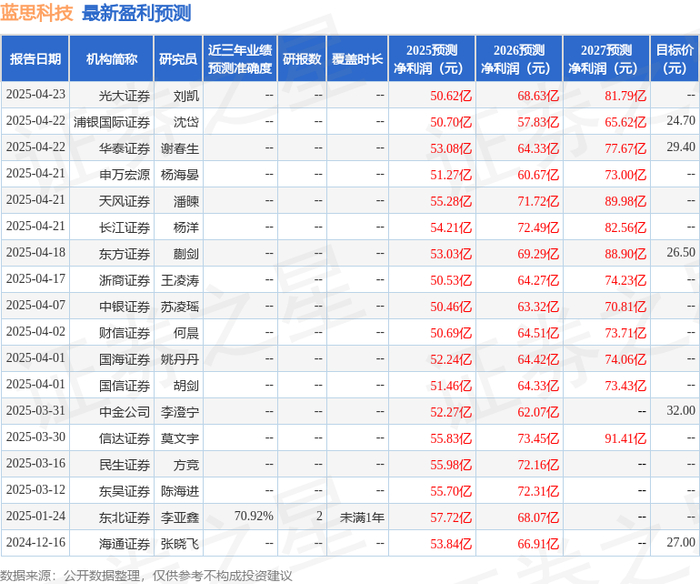700x584 pixels.
Task: Click the 66.91亿 profit value
Action: [x=538, y=543]
